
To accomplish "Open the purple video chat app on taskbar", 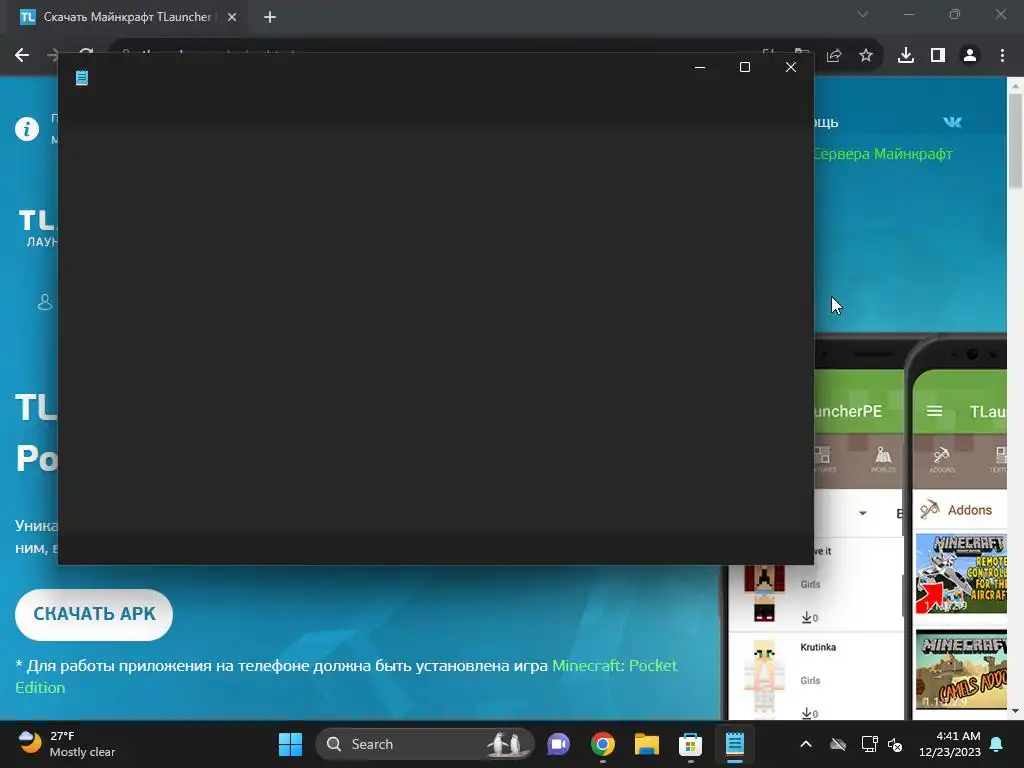I will click(558, 744).
